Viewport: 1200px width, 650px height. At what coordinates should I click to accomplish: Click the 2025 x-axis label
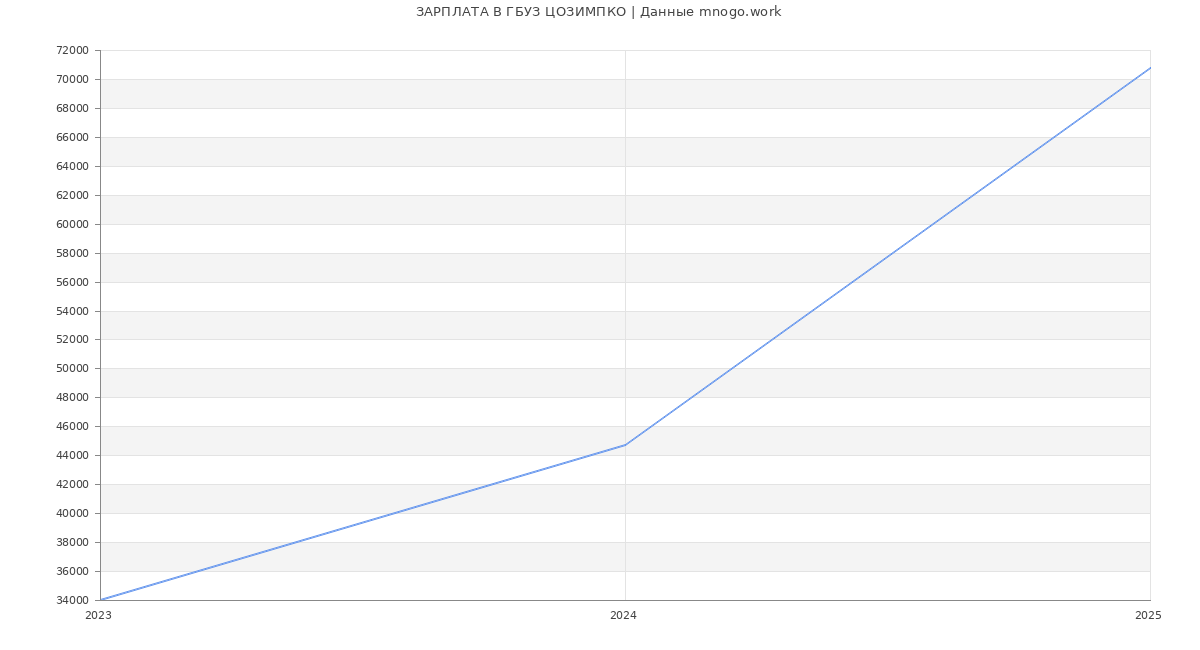1148,616
